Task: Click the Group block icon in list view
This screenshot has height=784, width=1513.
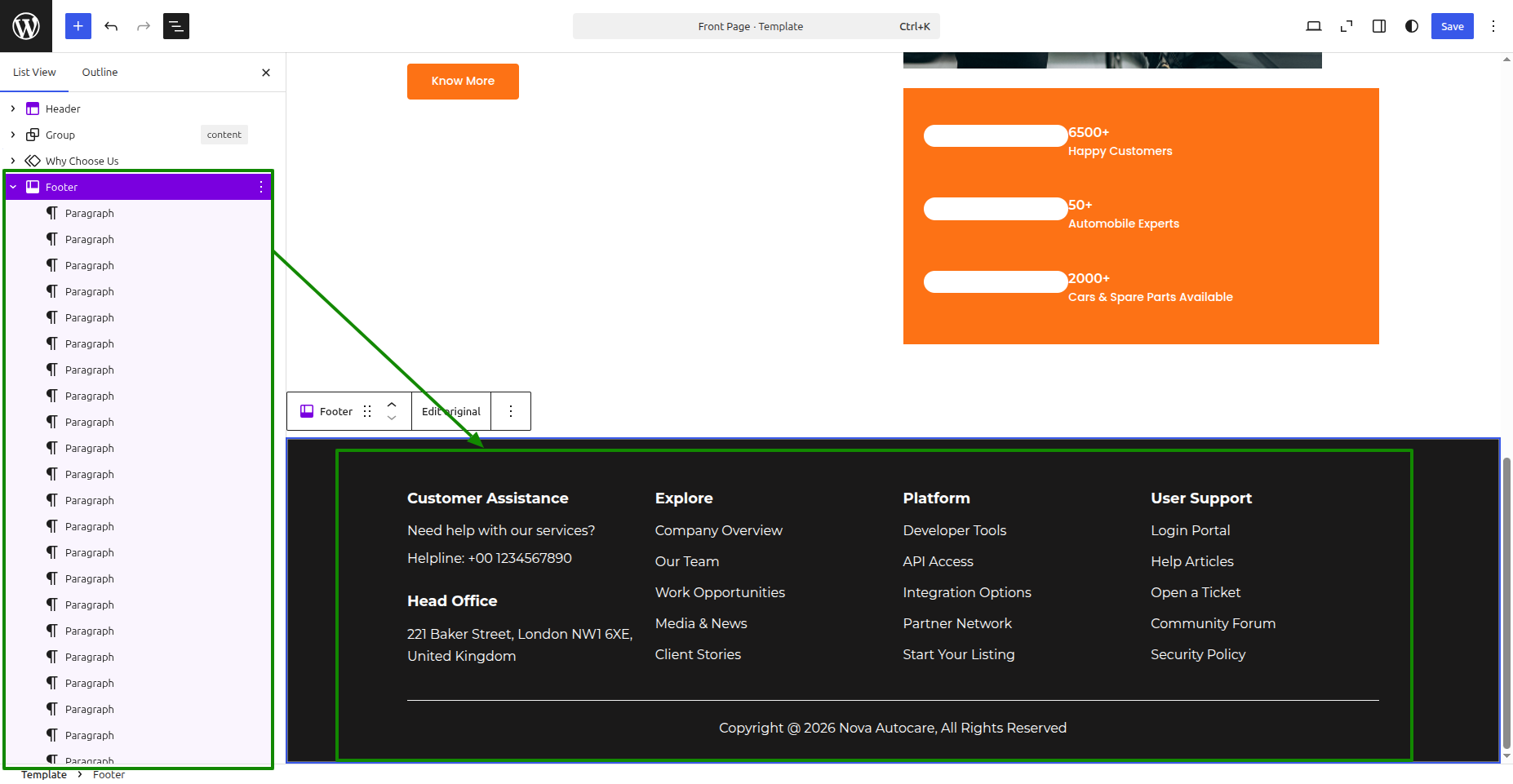Action: [x=33, y=135]
